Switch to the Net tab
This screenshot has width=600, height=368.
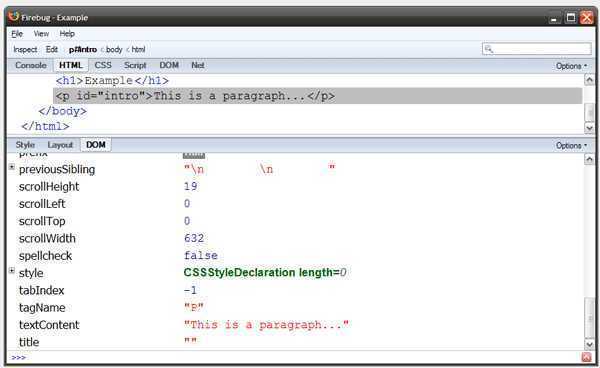(x=198, y=65)
